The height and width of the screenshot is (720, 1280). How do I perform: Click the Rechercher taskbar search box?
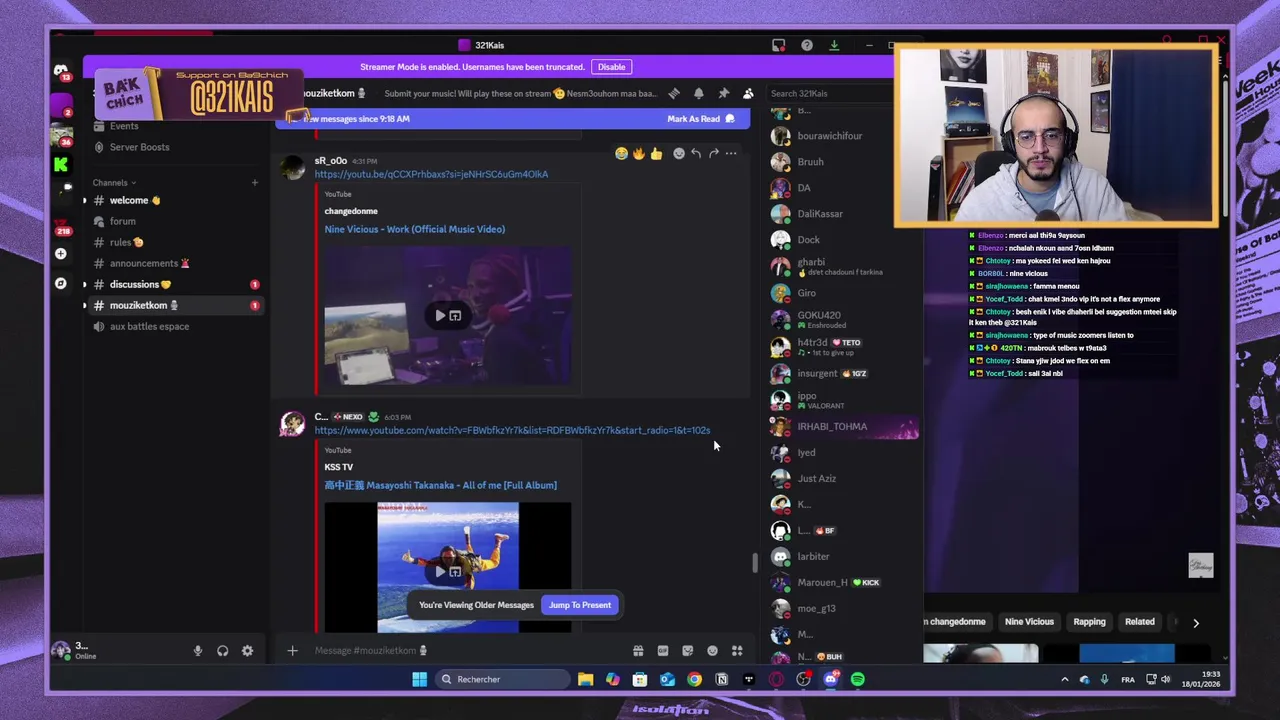(502, 680)
